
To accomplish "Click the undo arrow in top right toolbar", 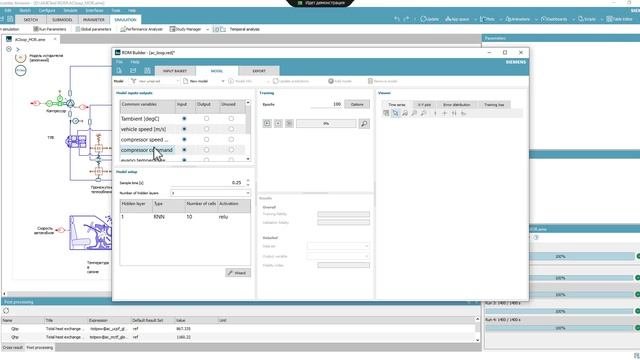I will (x=396, y=19).
